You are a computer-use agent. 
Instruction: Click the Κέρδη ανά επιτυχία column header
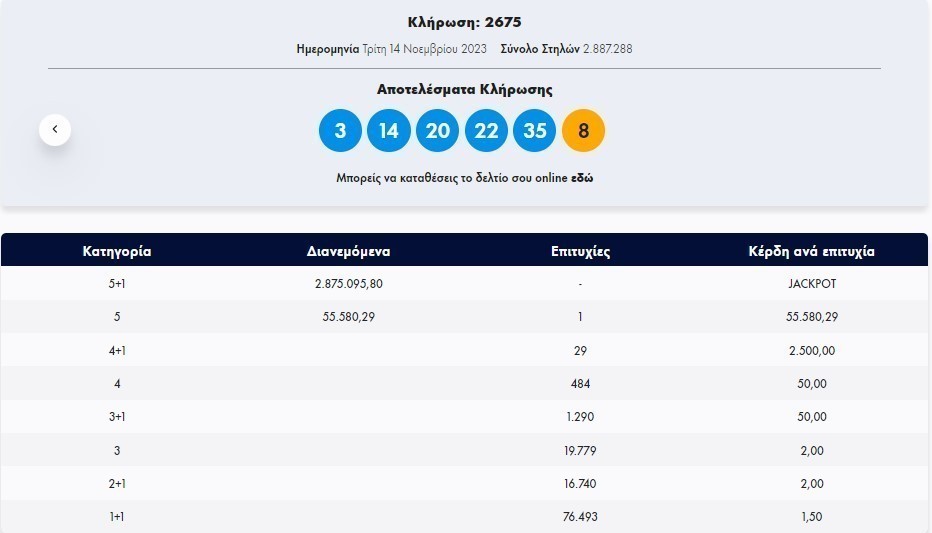click(811, 251)
